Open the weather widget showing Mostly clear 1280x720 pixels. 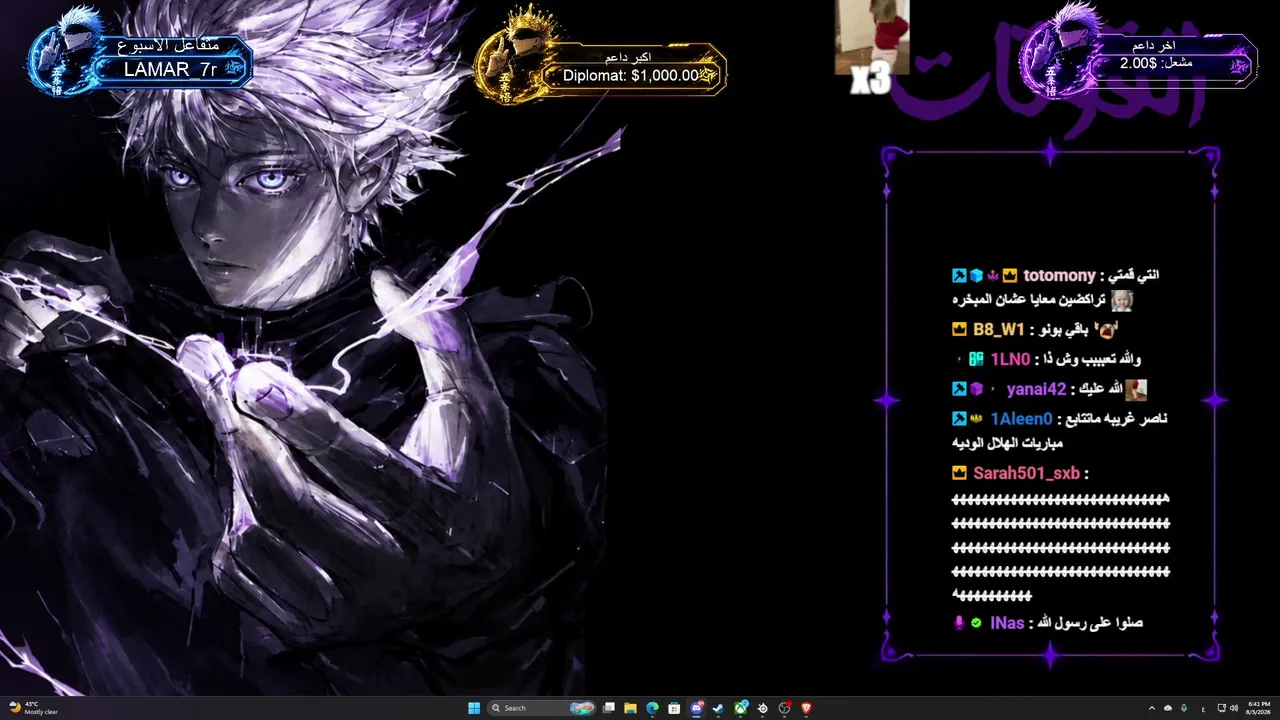coord(33,708)
